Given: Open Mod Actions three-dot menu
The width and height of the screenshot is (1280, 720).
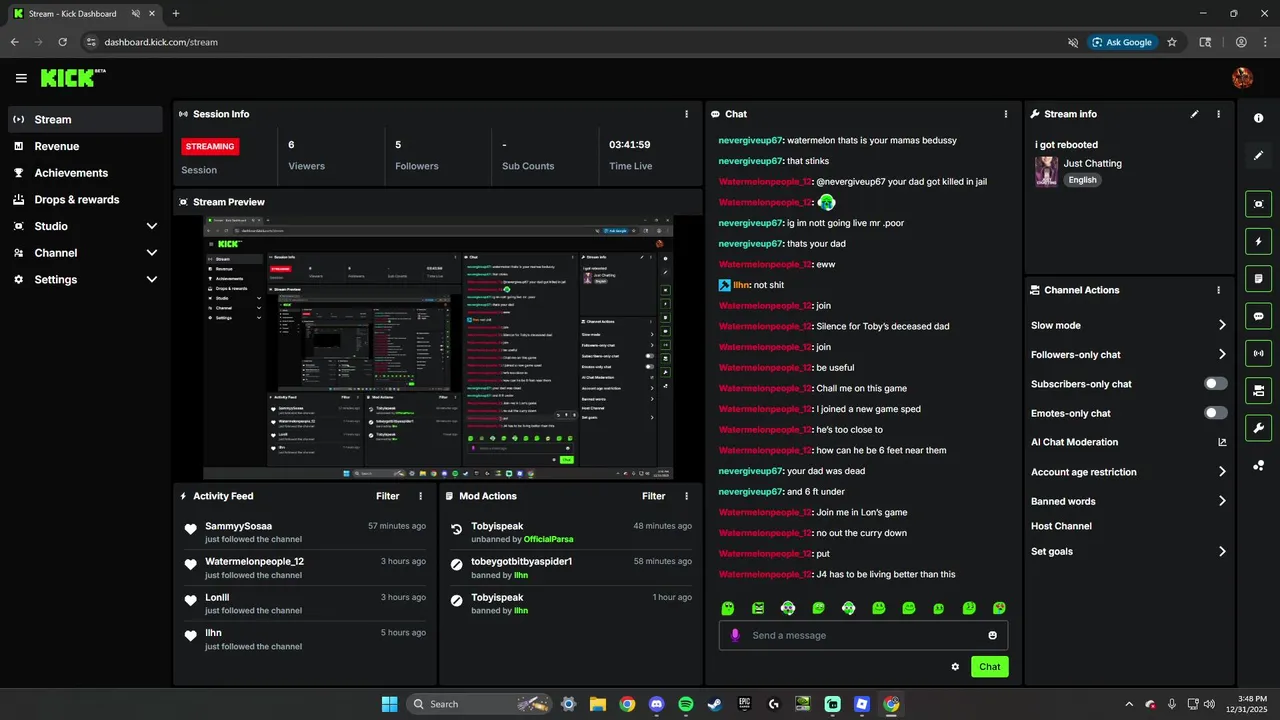Looking at the screenshot, I should tap(686, 496).
